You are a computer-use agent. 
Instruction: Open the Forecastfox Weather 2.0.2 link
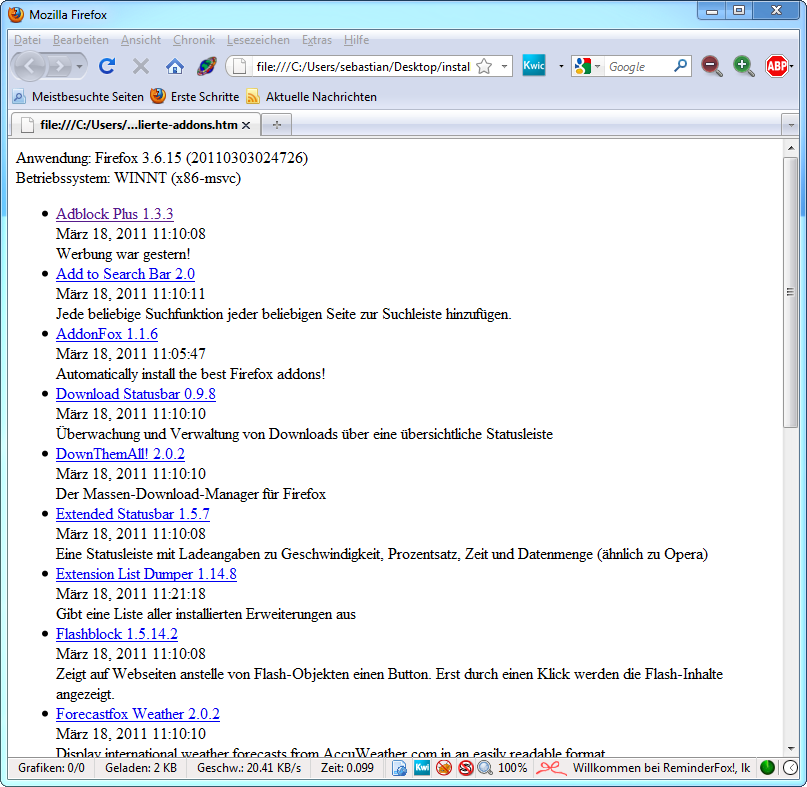point(138,714)
